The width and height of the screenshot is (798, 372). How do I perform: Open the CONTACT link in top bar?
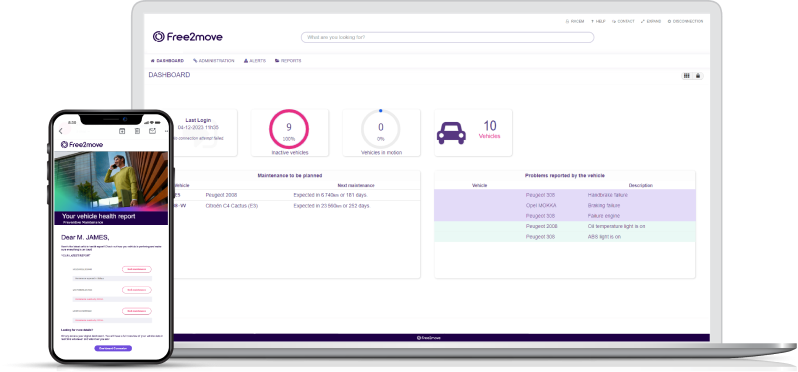click(x=623, y=21)
